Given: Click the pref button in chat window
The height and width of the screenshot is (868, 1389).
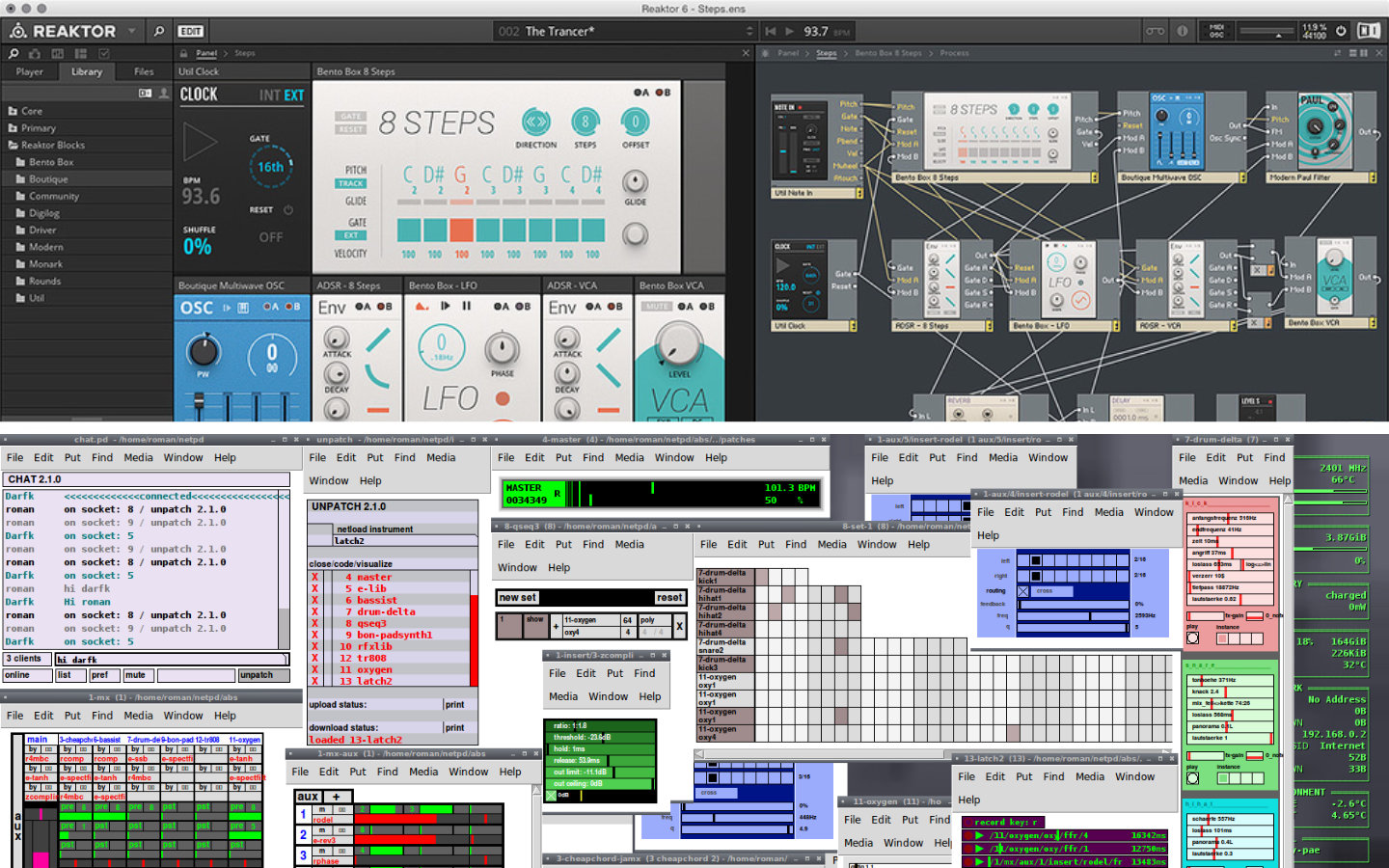Looking at the screenshot, I should click(103, 675).
